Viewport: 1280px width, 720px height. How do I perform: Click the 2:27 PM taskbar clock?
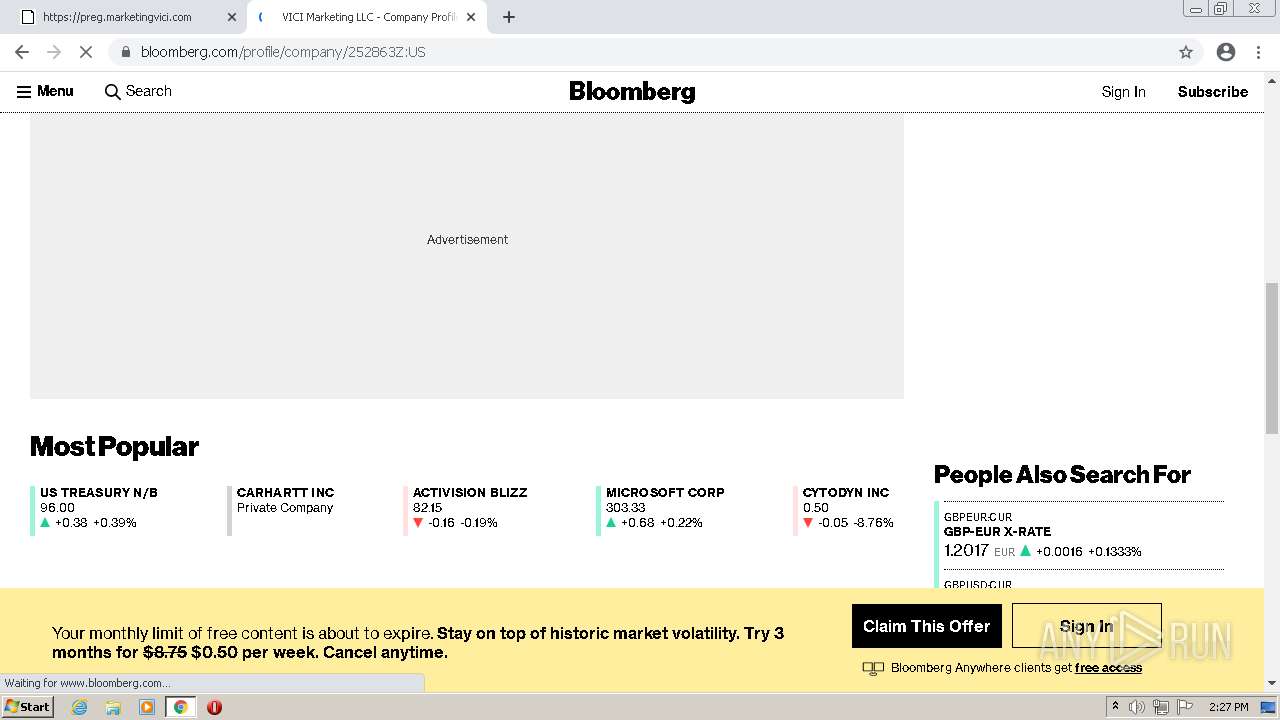(x=1229, y=707)
